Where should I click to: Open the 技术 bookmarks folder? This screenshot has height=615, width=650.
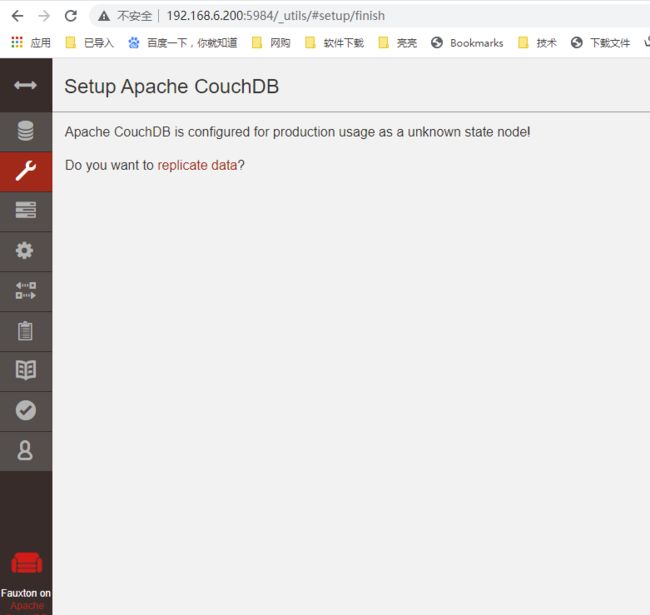pos(537,43)
